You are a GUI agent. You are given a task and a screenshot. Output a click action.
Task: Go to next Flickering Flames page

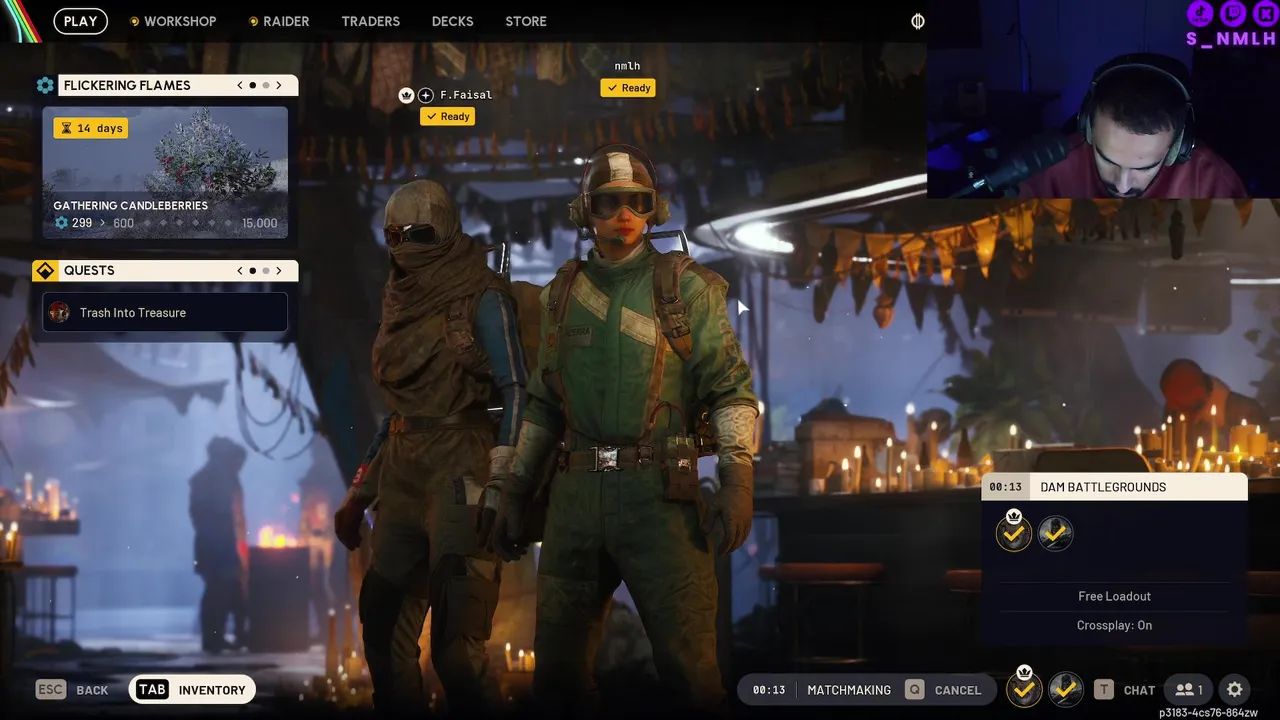point(279,85)
